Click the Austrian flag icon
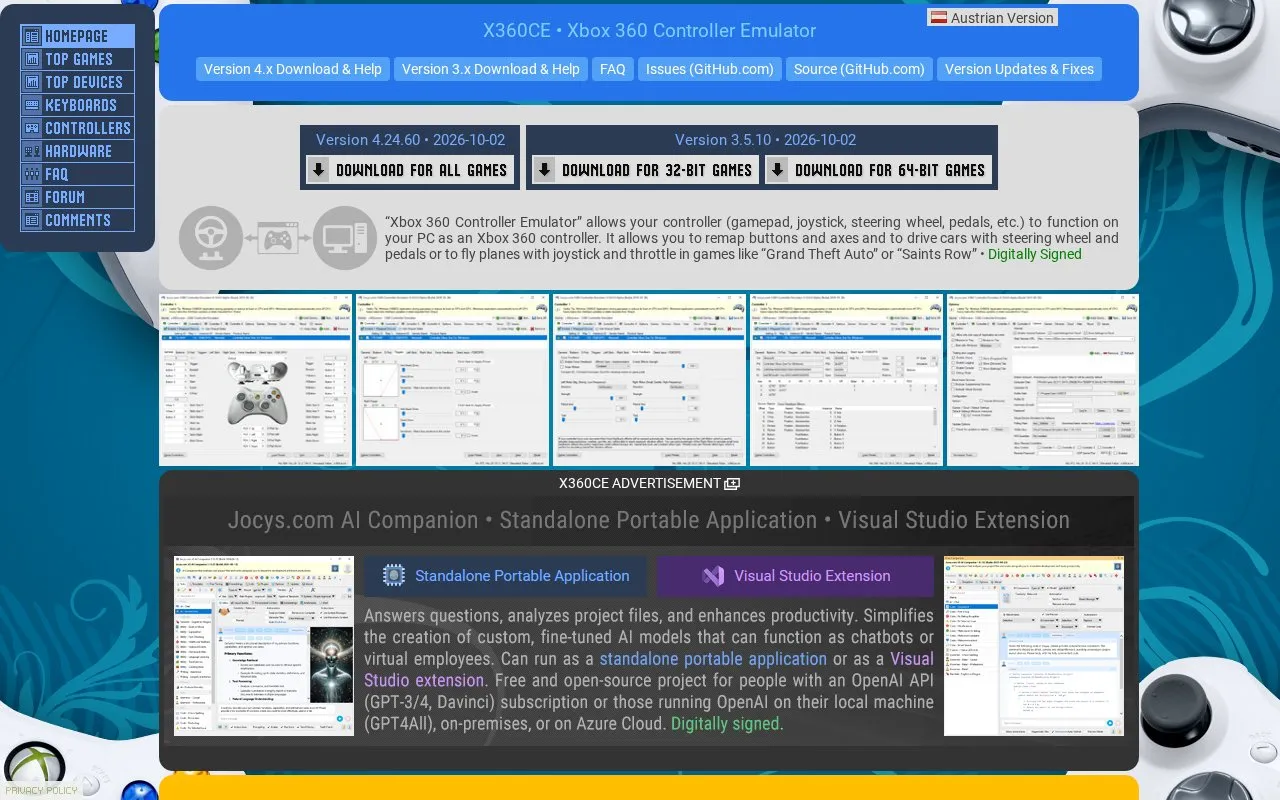 [x=939, y=18]
